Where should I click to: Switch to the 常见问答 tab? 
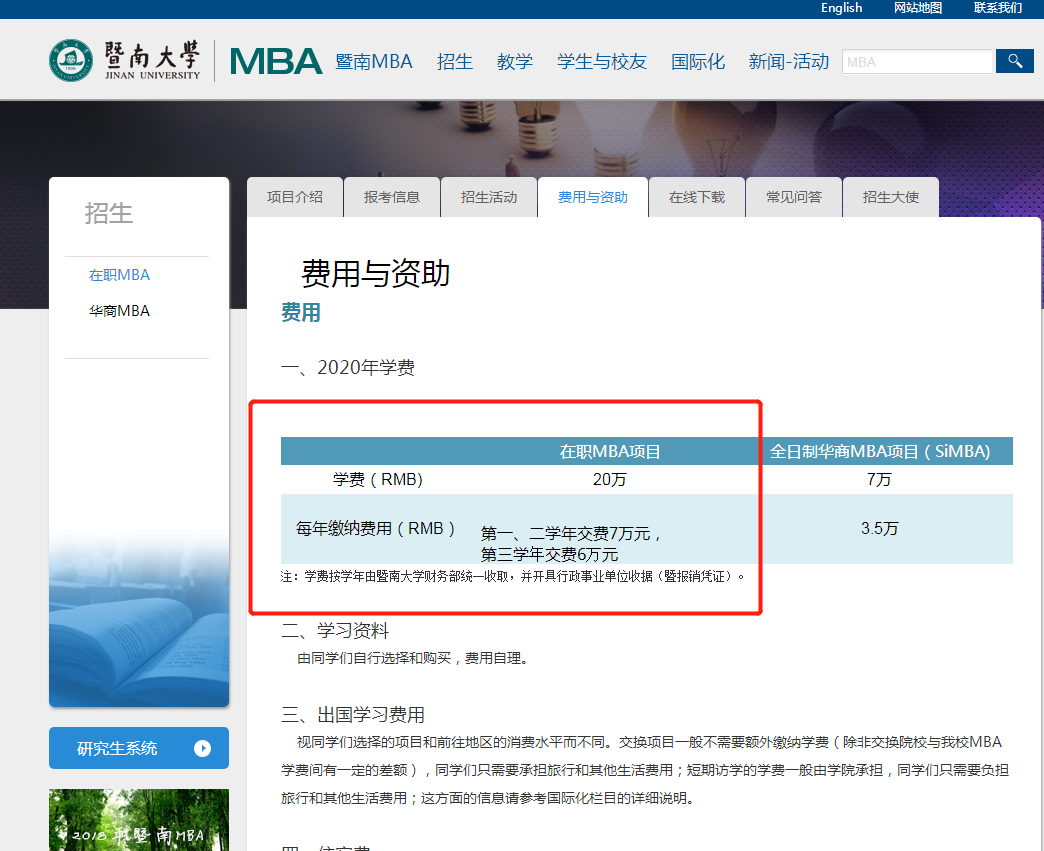(x=794, y=197)
